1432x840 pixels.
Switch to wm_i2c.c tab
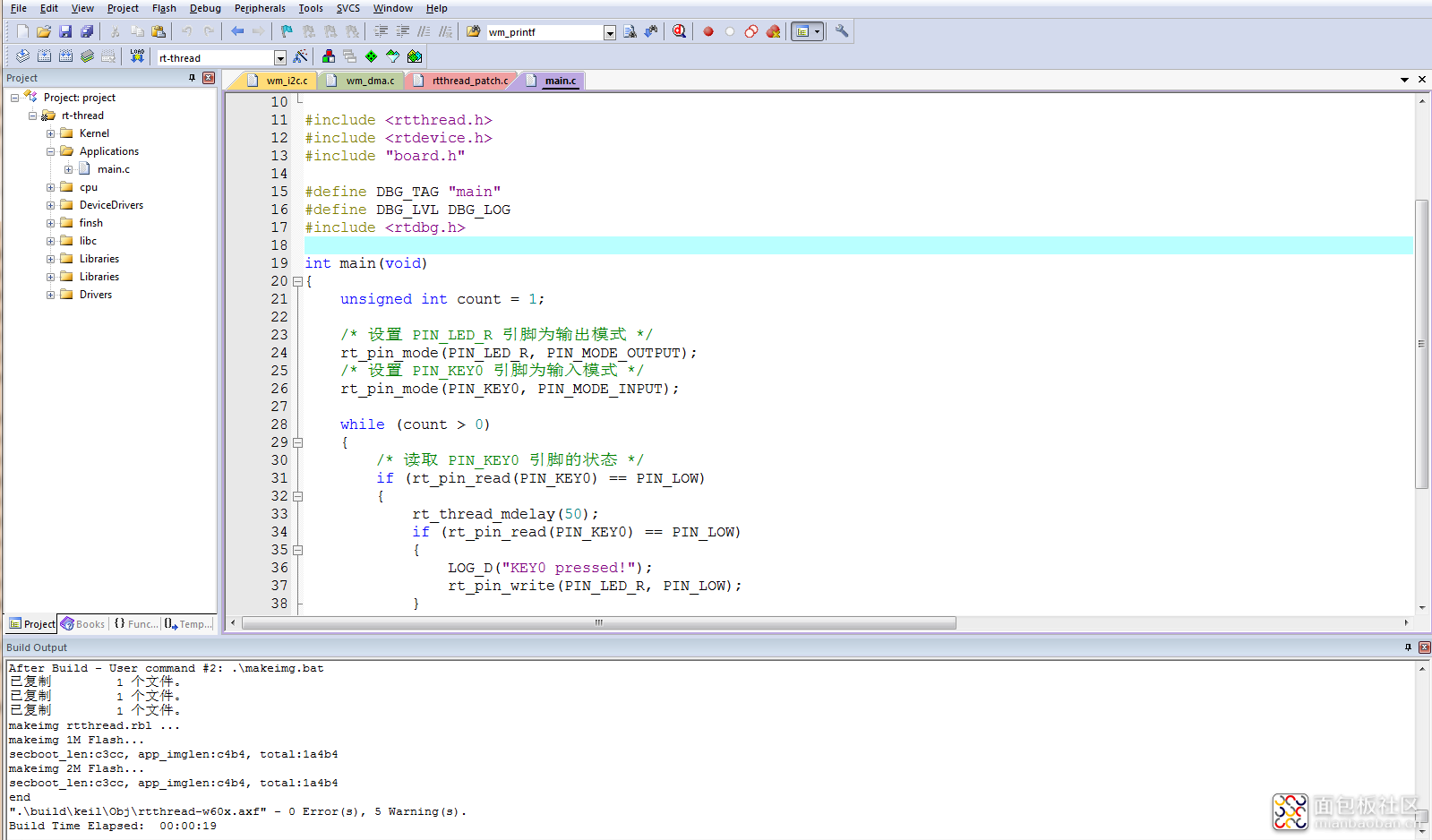pos(279,81)
